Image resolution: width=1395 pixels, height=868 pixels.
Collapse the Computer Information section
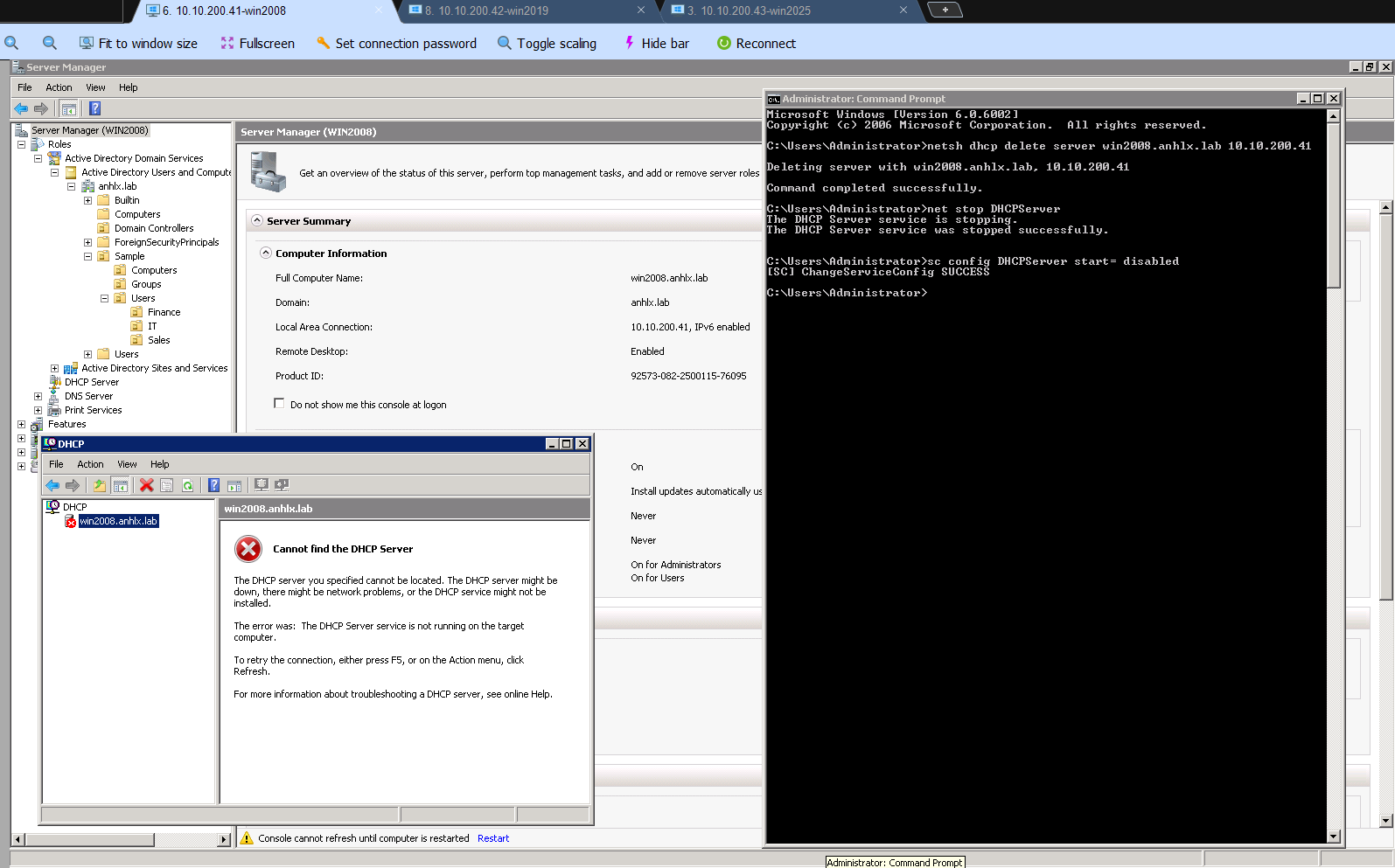click(x=266, y=253)
